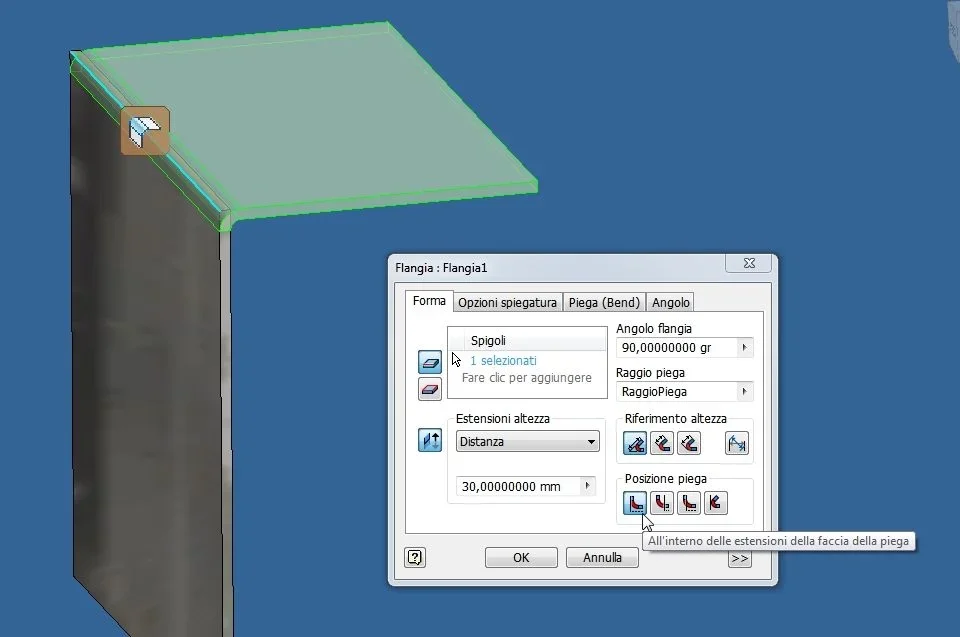Open Angolo flangia value arrow menu
960x637 pixels.
coord(744,348)
